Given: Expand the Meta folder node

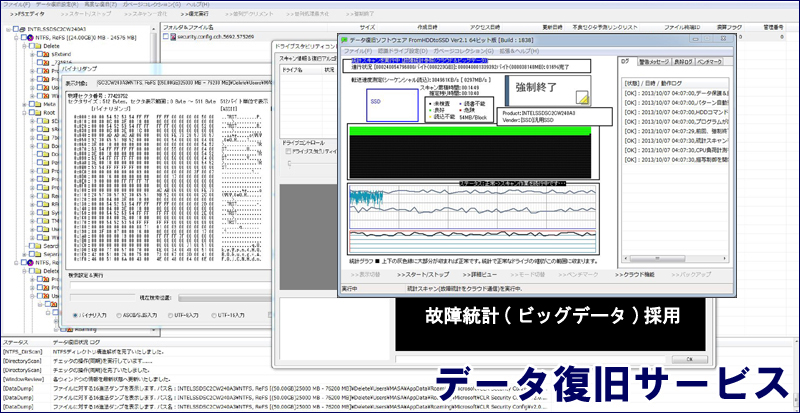Looking at the screenshot, I should pyautogui.click(x=23, y=104).
